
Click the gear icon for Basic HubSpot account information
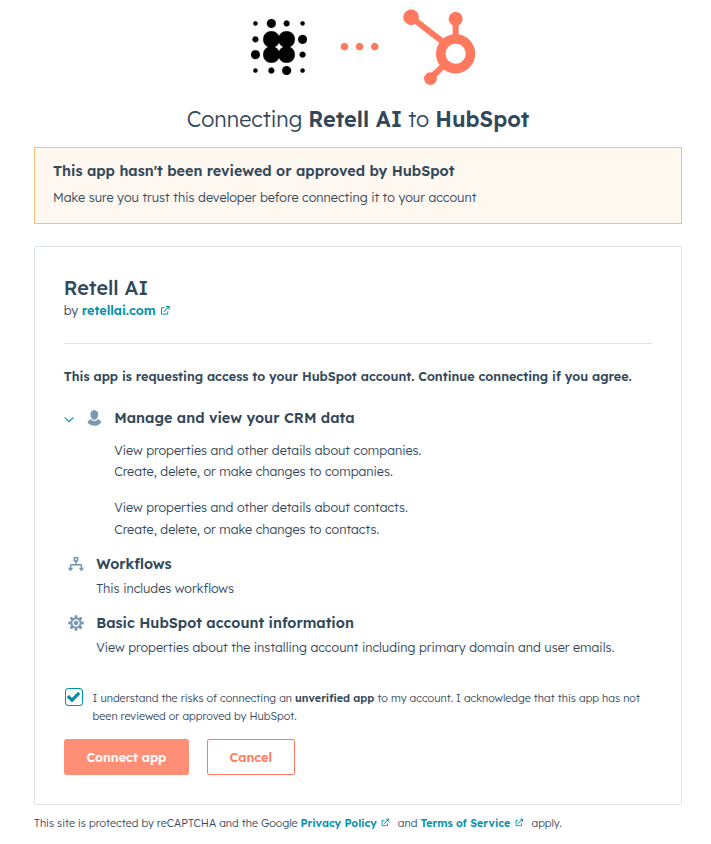tap(75, 622)
